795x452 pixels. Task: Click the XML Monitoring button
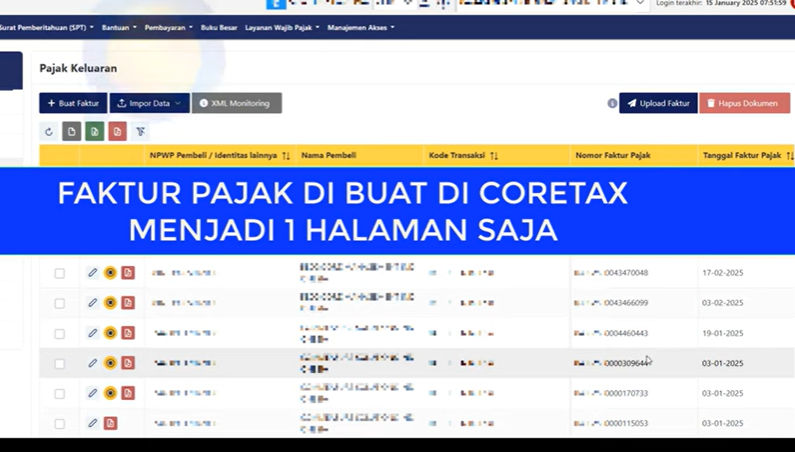click(236, 103)
